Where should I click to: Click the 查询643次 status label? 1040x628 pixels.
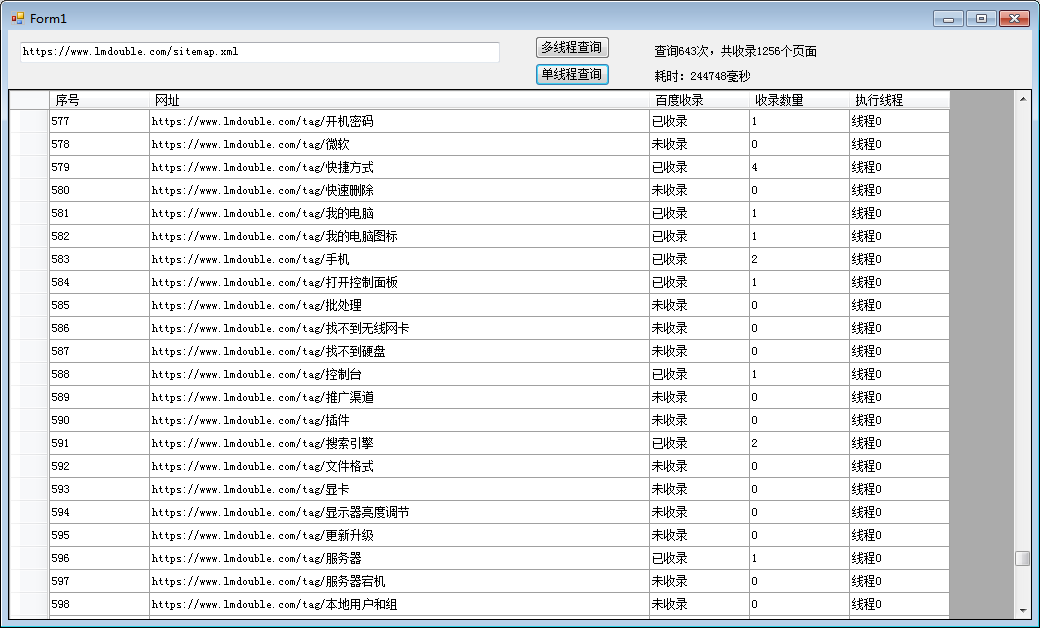(735, 51)
